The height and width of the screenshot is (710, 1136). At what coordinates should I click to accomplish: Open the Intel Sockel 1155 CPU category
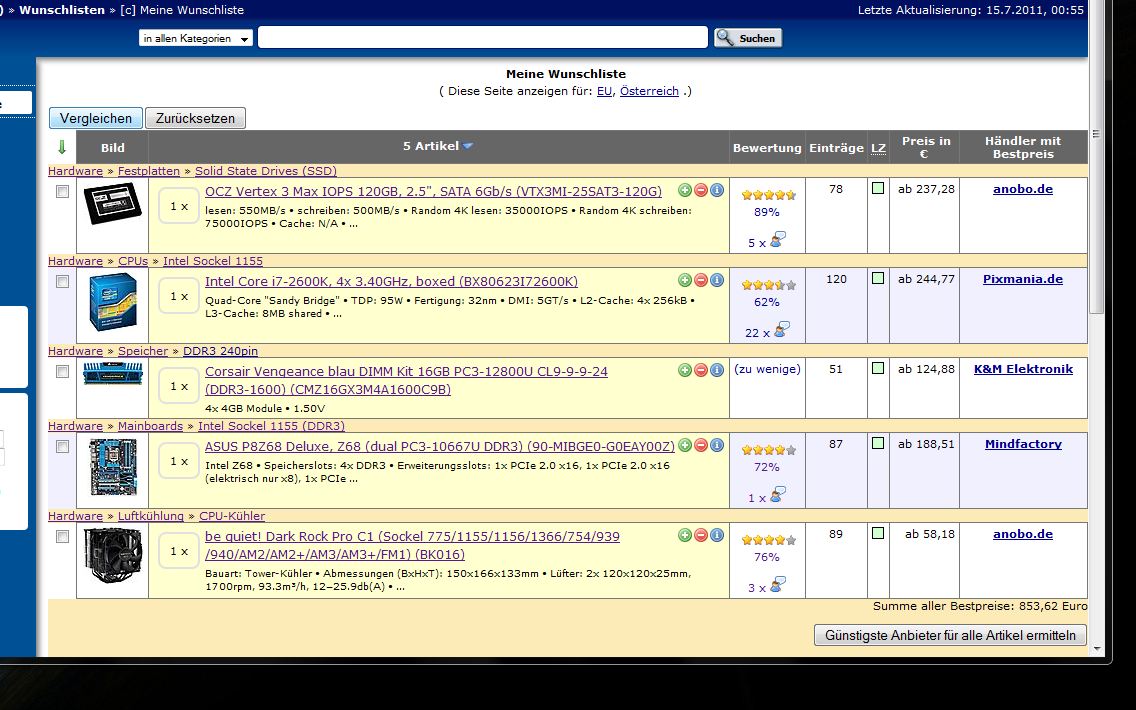213,261
